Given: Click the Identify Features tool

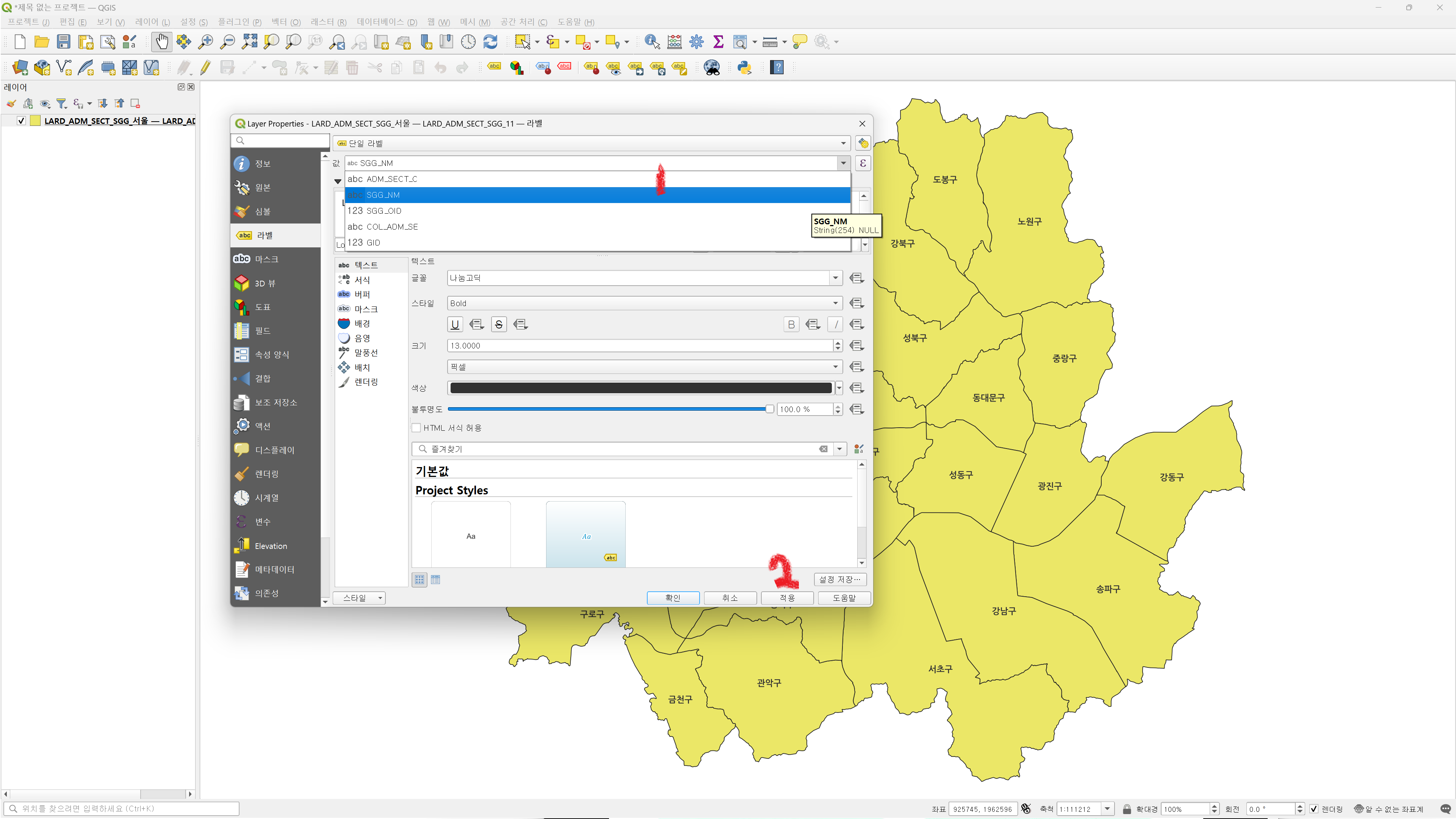Looking at the screenshot, I should click(x=652, y=41).
